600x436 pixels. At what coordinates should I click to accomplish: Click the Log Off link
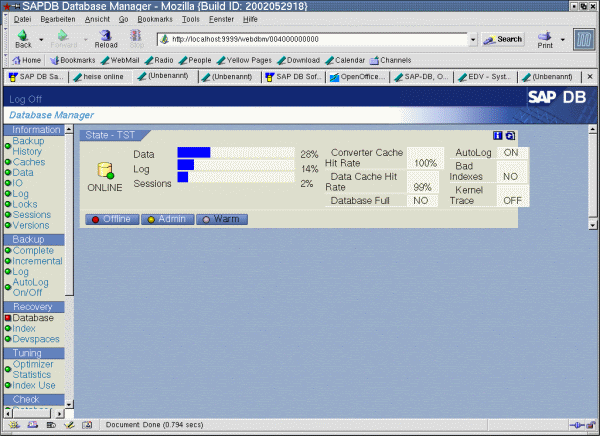pos(26,100)
